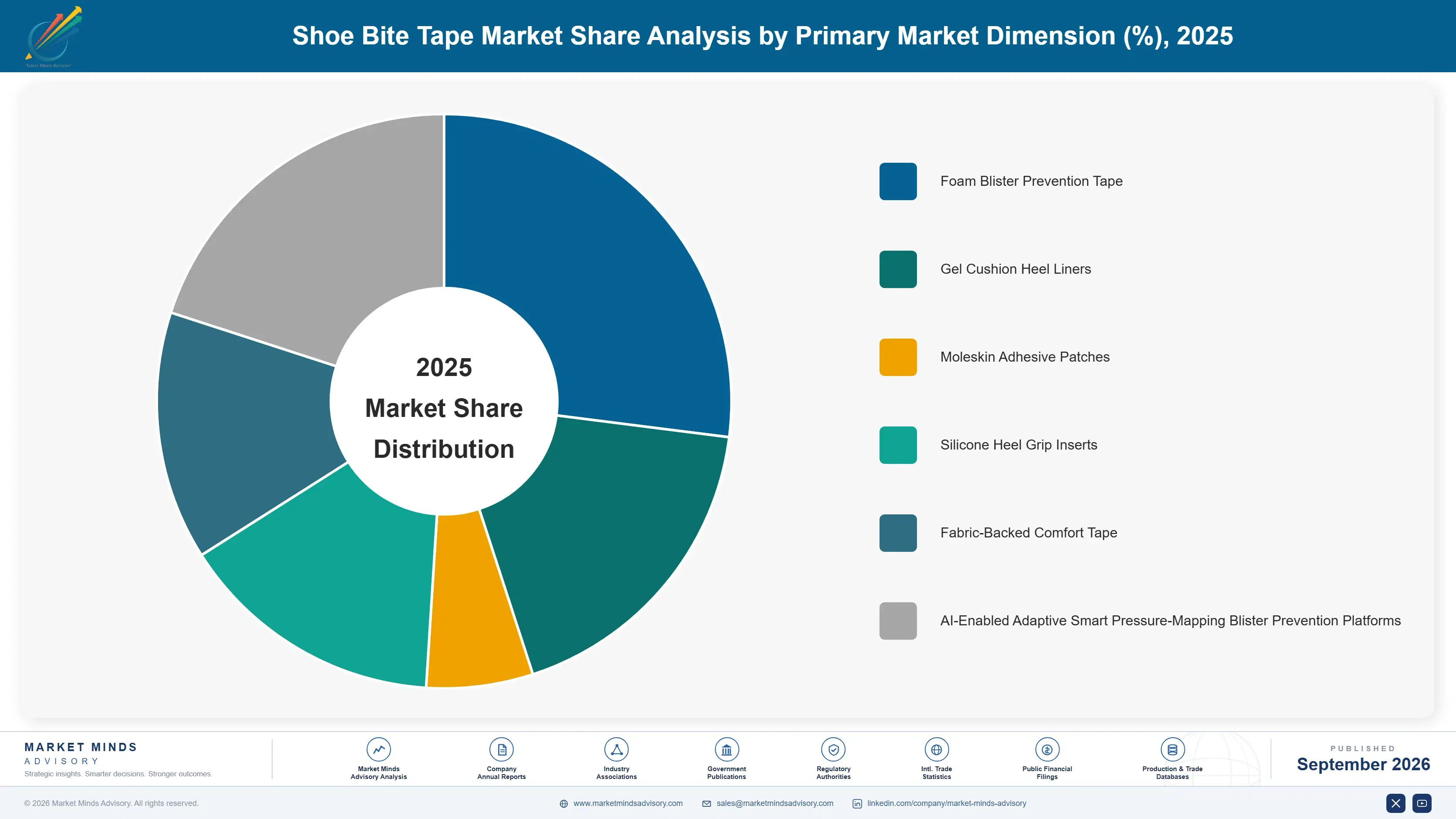Click the Moleskin Adhesive Patches legend swatch
The height and width of the screenshot is (819, 1456).
pos(897,357)
